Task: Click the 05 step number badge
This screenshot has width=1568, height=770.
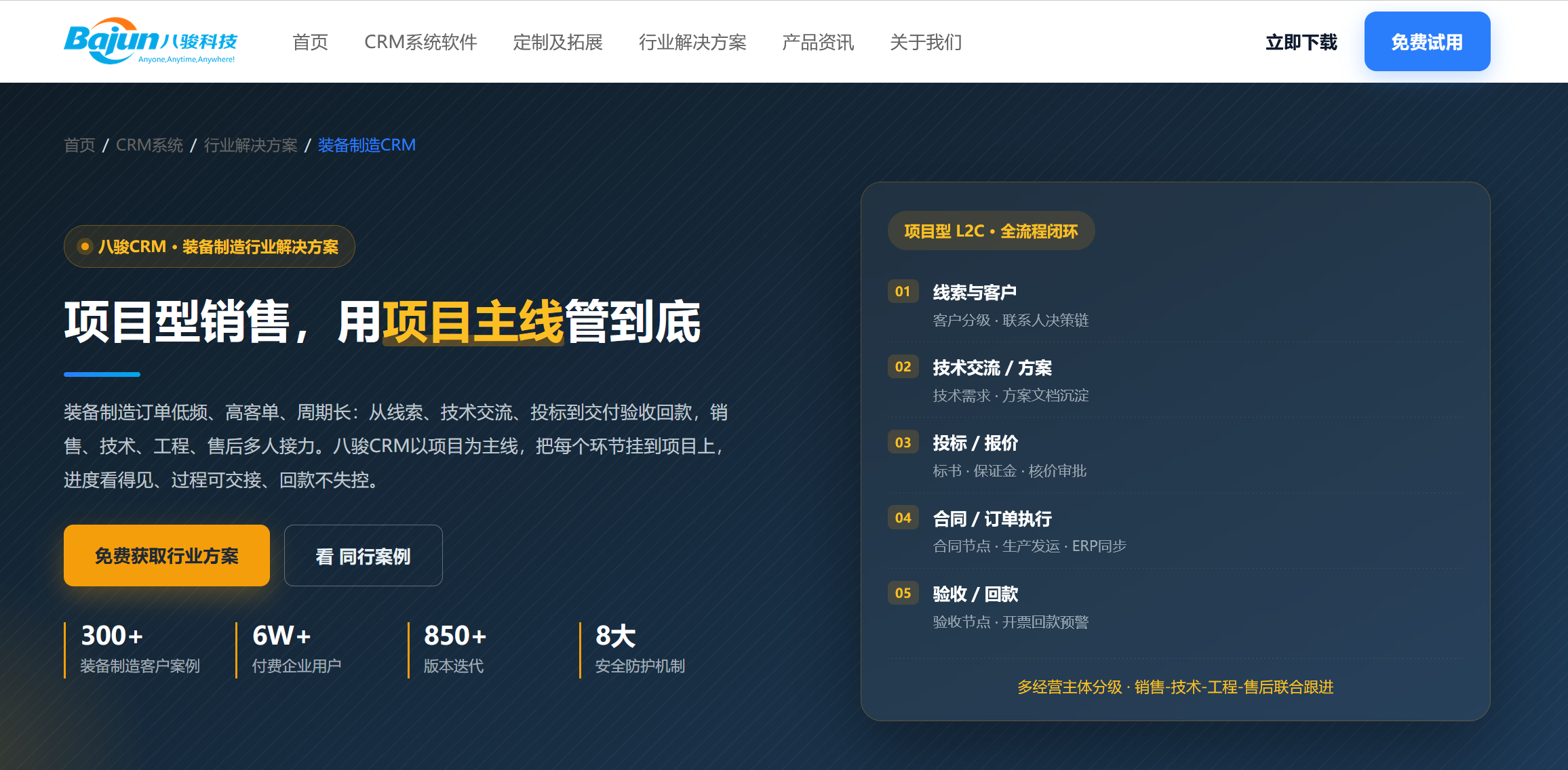Action: click(903, 593)
